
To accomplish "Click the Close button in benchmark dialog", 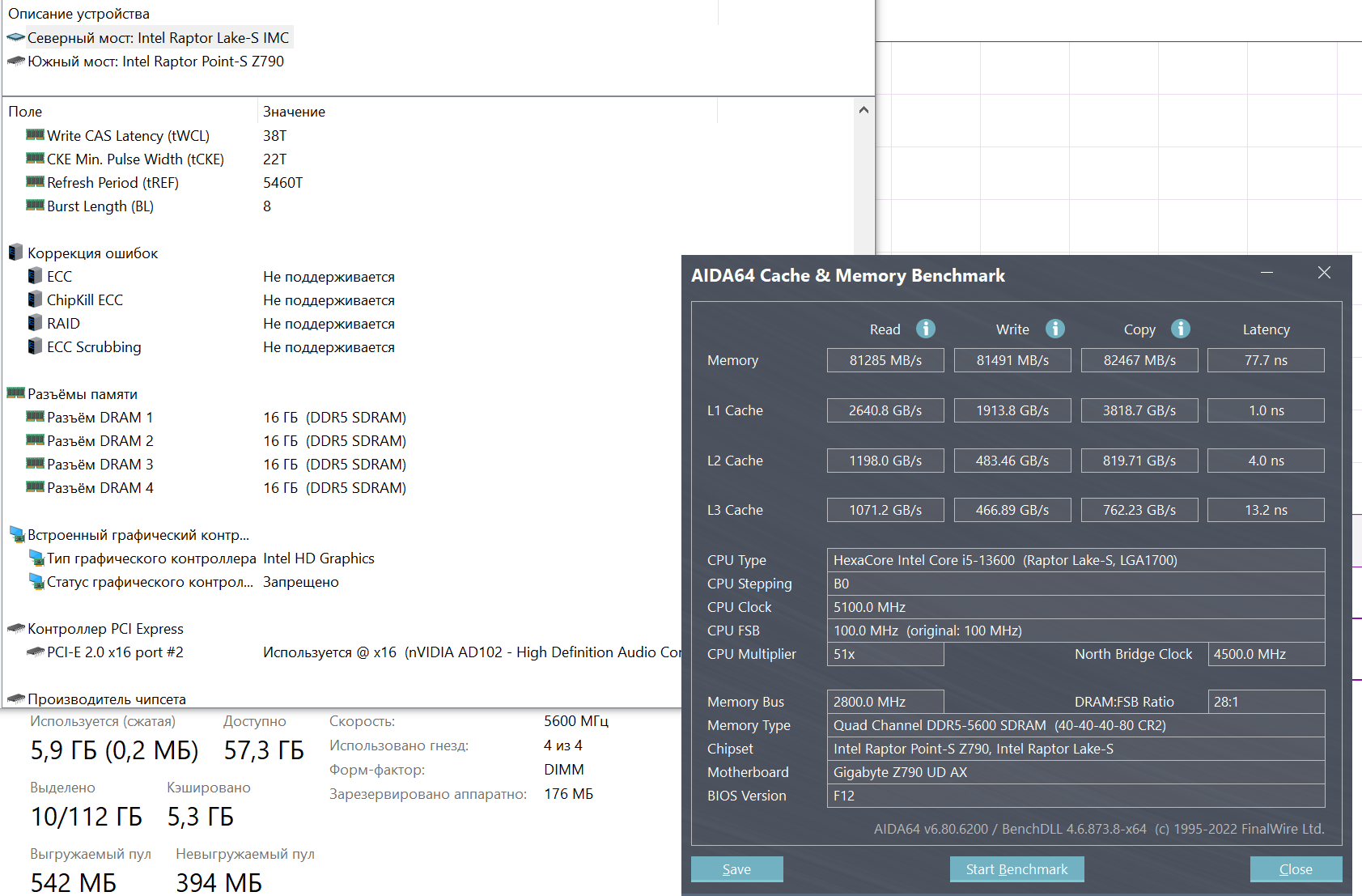I will (x=1296, y=869).
